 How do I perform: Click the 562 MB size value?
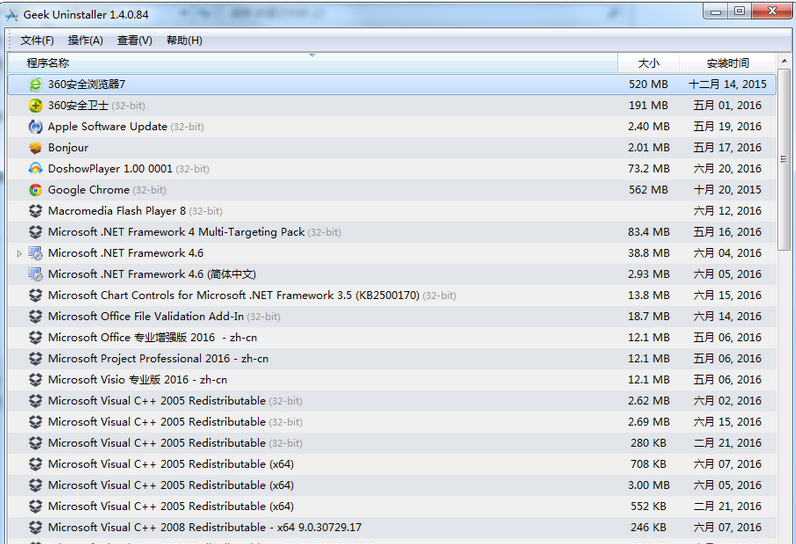click(648, 190)
